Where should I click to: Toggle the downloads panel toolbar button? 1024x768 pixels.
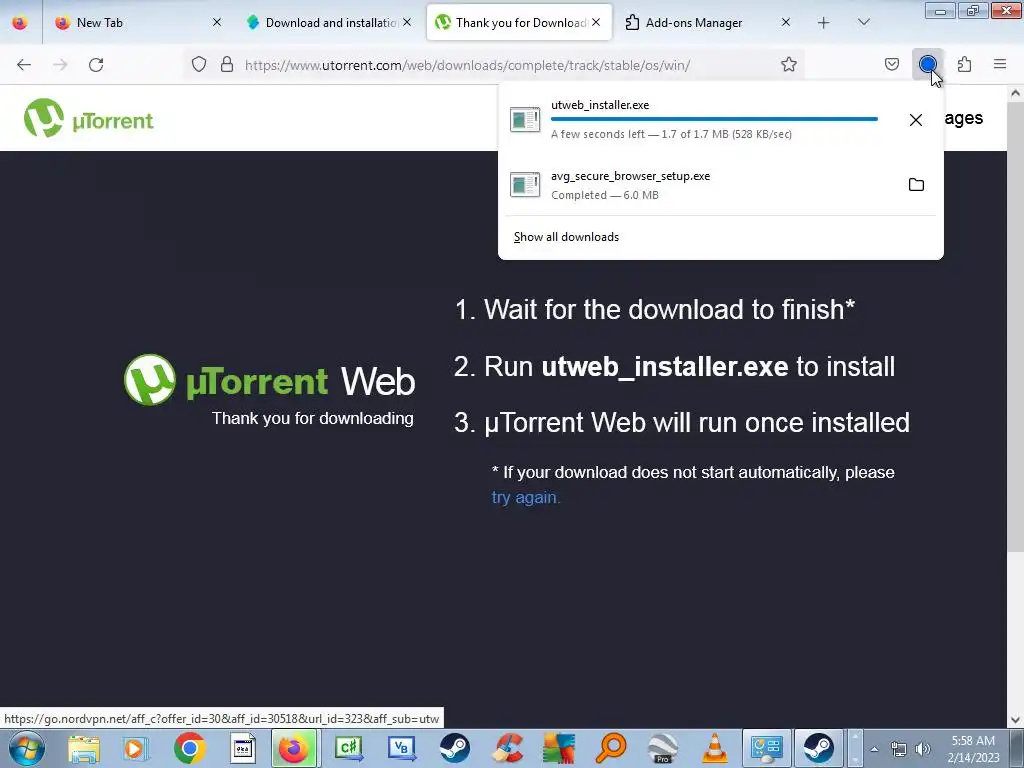[928, 64]
